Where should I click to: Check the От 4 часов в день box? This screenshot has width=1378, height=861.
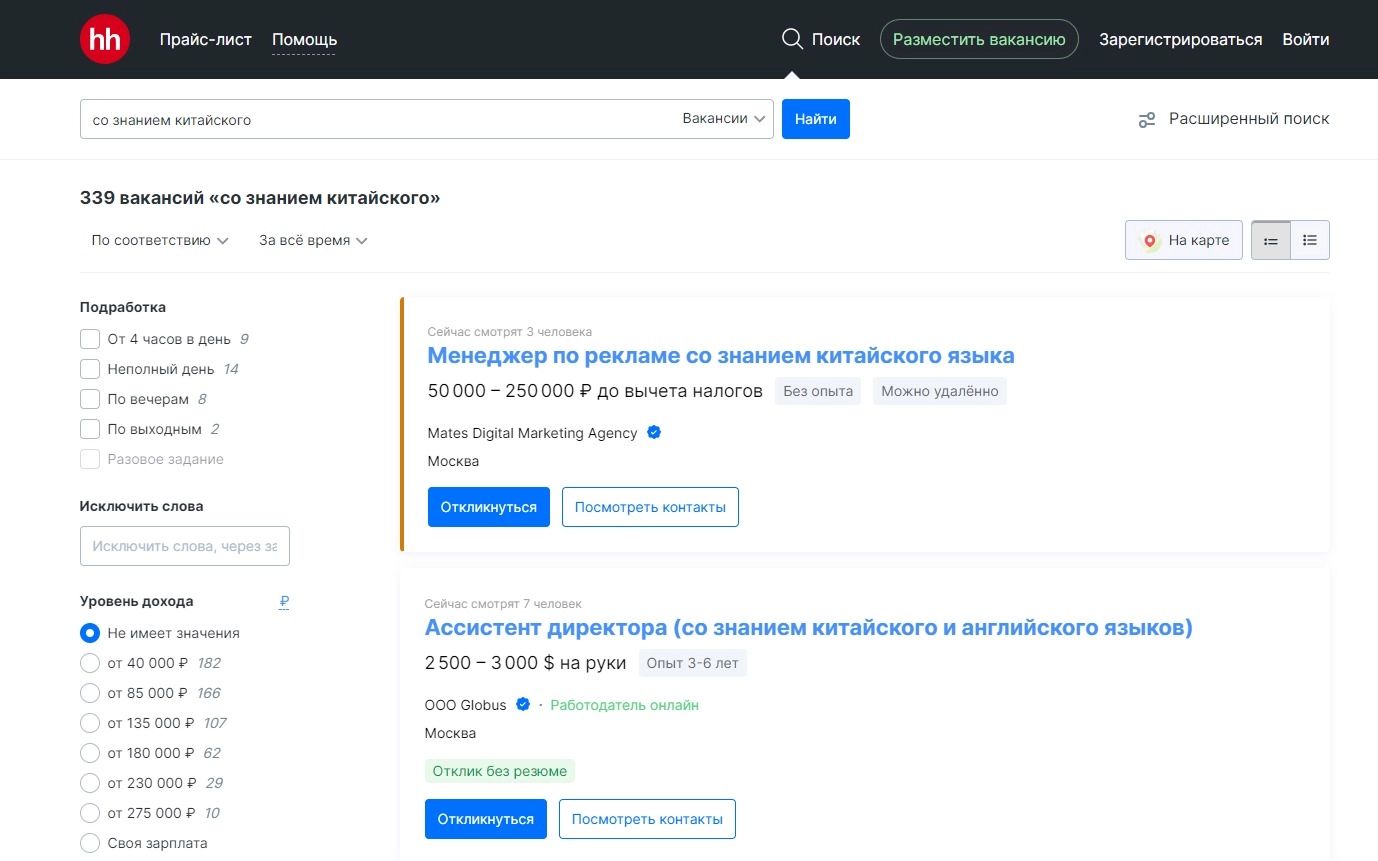click(90, 339)
